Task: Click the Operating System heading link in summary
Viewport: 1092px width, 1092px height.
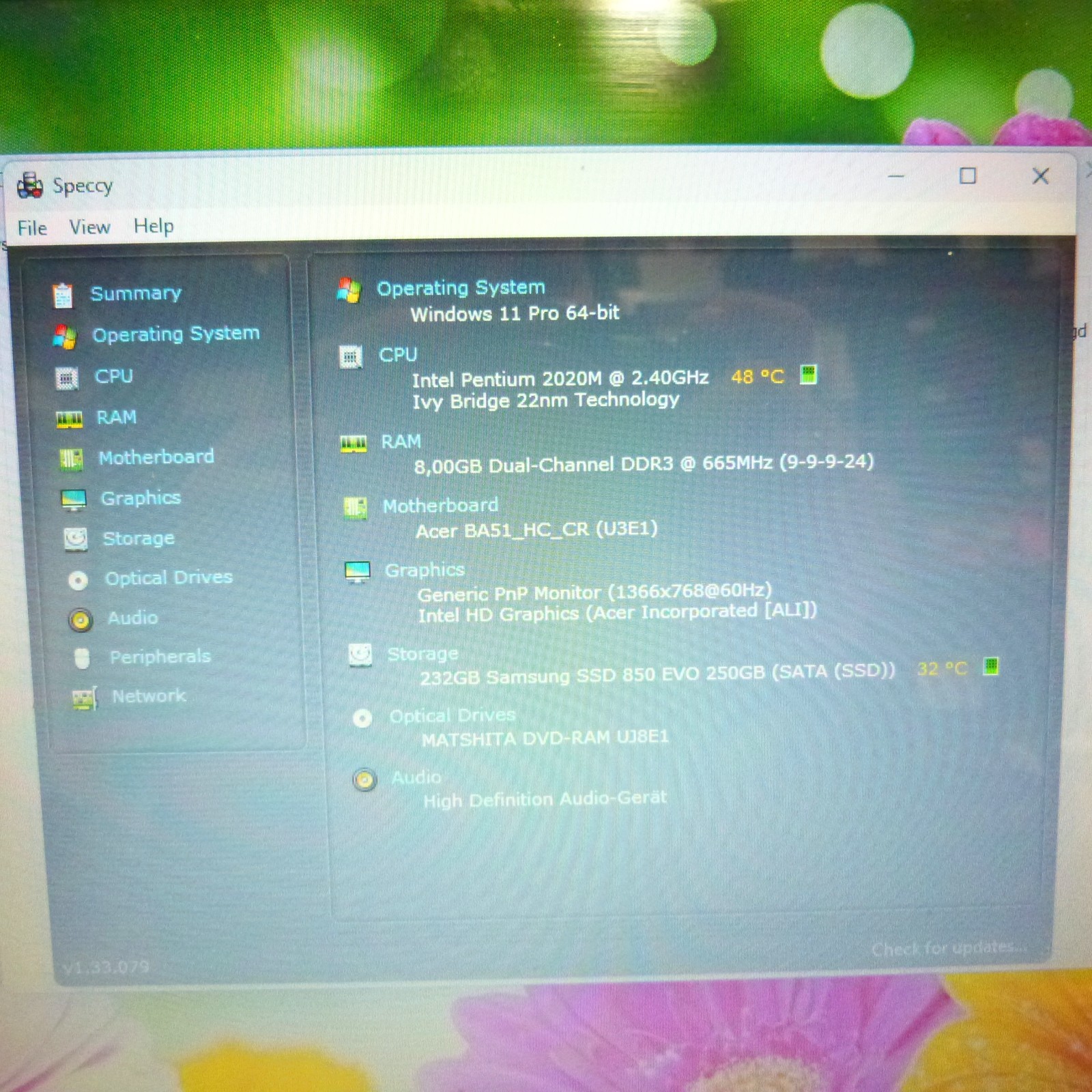Action: [x=461, y=288]
